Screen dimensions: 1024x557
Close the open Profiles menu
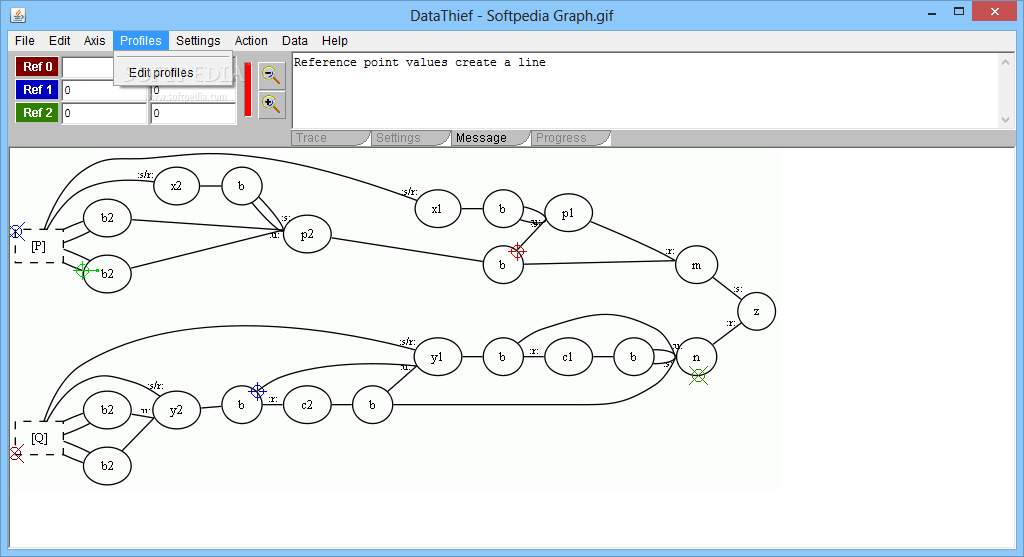coord(140,40)
